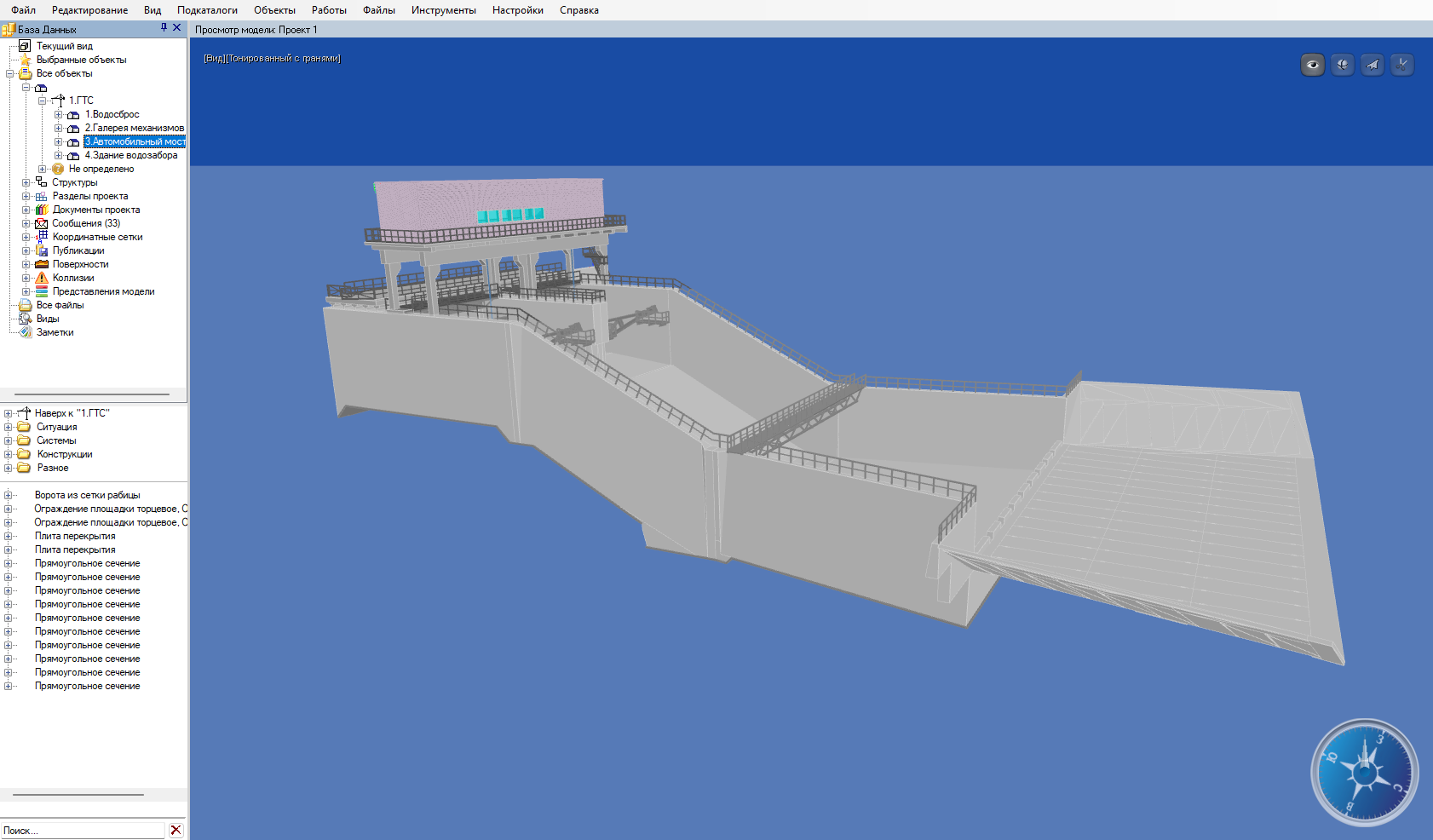Open the Инструменты menu
The height and width of the screenshot is (840, 1433).
coord(443,10)
